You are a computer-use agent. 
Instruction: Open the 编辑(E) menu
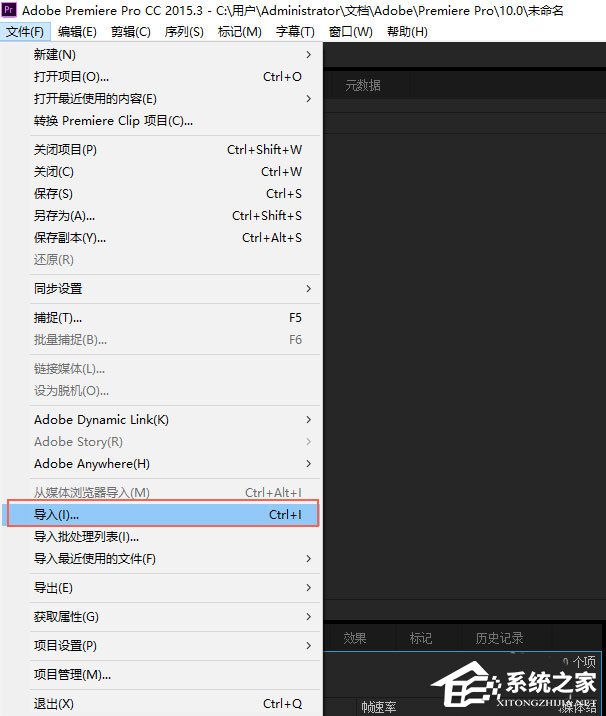(77, 32)
